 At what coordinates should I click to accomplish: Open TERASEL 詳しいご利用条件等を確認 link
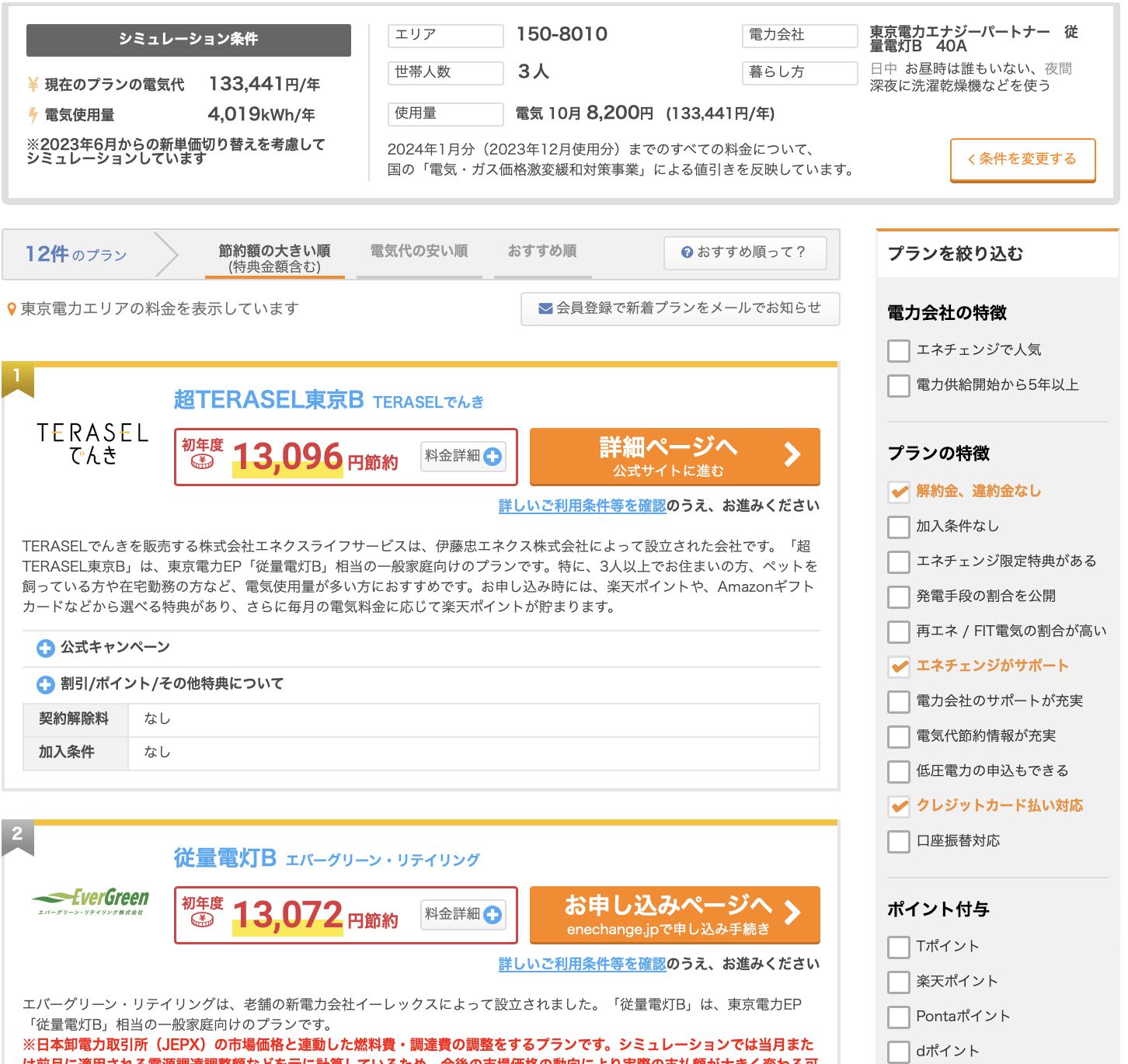pyautogui.click(x=582, y=506)
